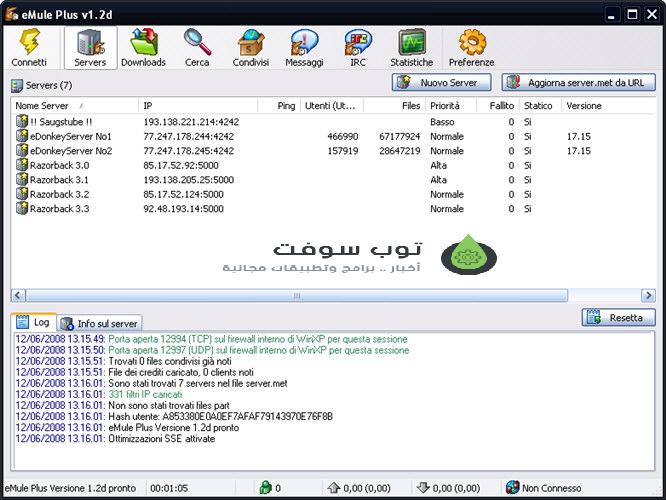
Task: Open the Cerca search section
Action: [197, 48]
